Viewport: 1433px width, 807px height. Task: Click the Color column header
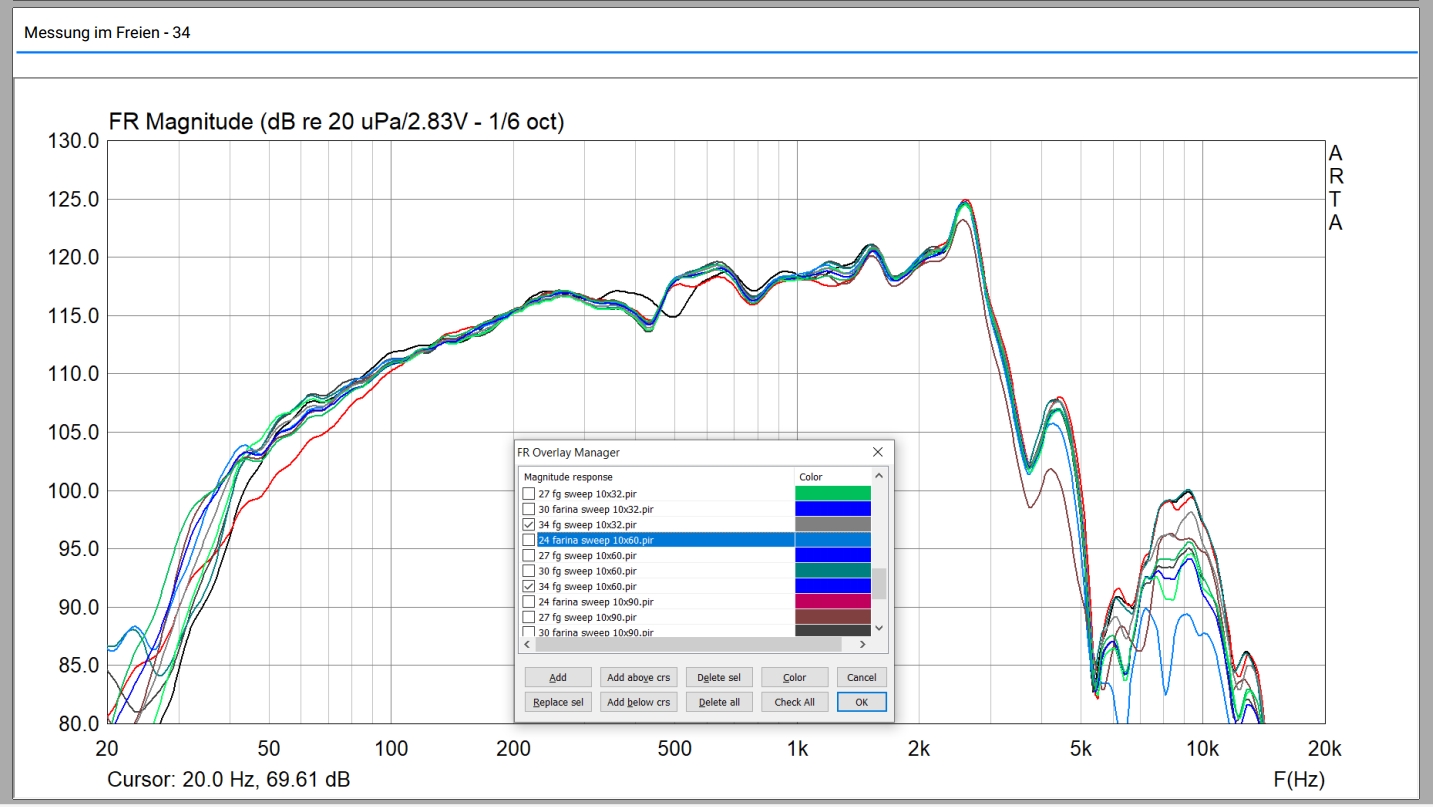(x=833, y=477)
